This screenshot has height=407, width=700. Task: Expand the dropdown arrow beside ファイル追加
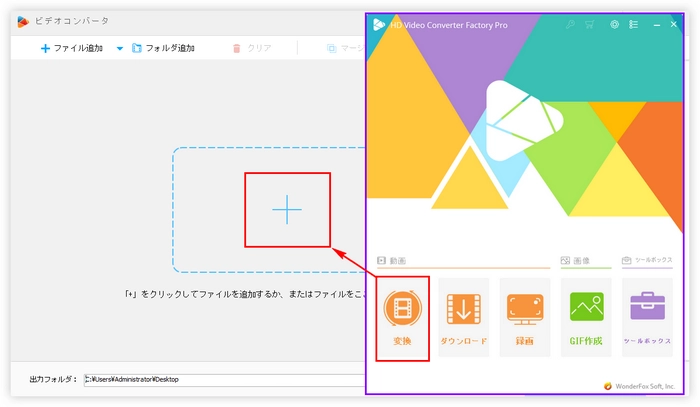(120, 48)
